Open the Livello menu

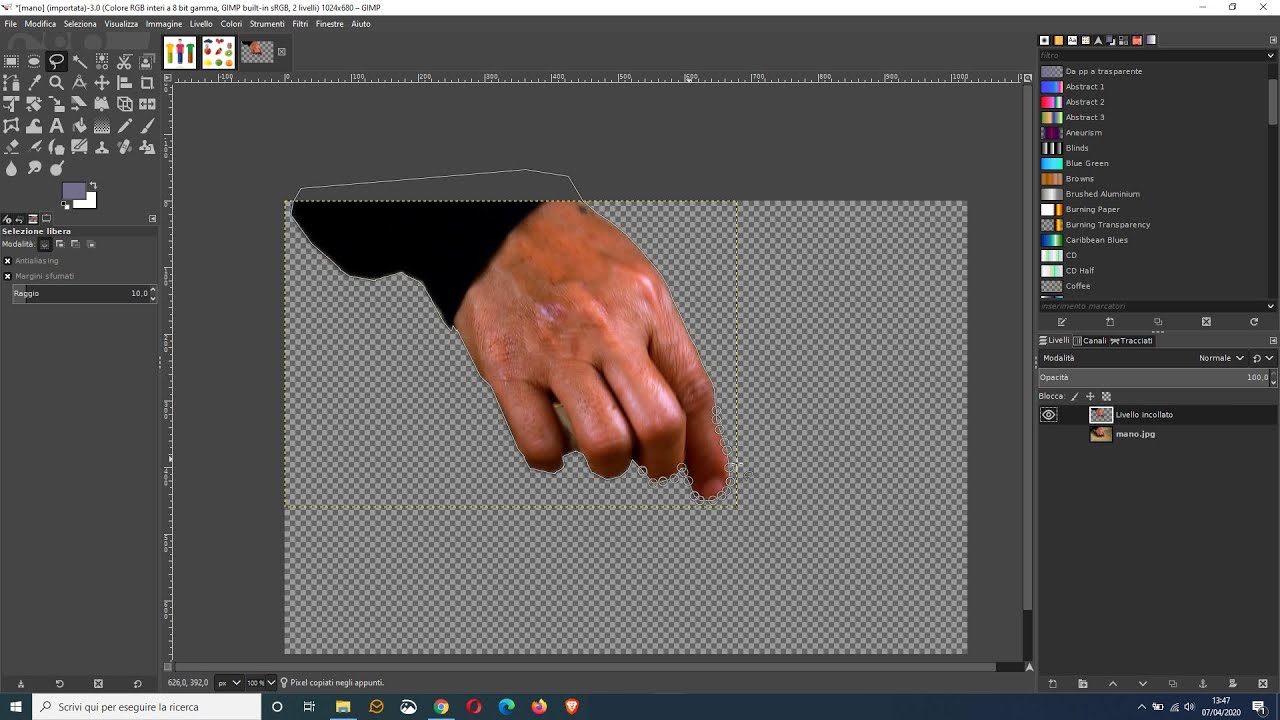pyautogui.click(x=201, y=24)
